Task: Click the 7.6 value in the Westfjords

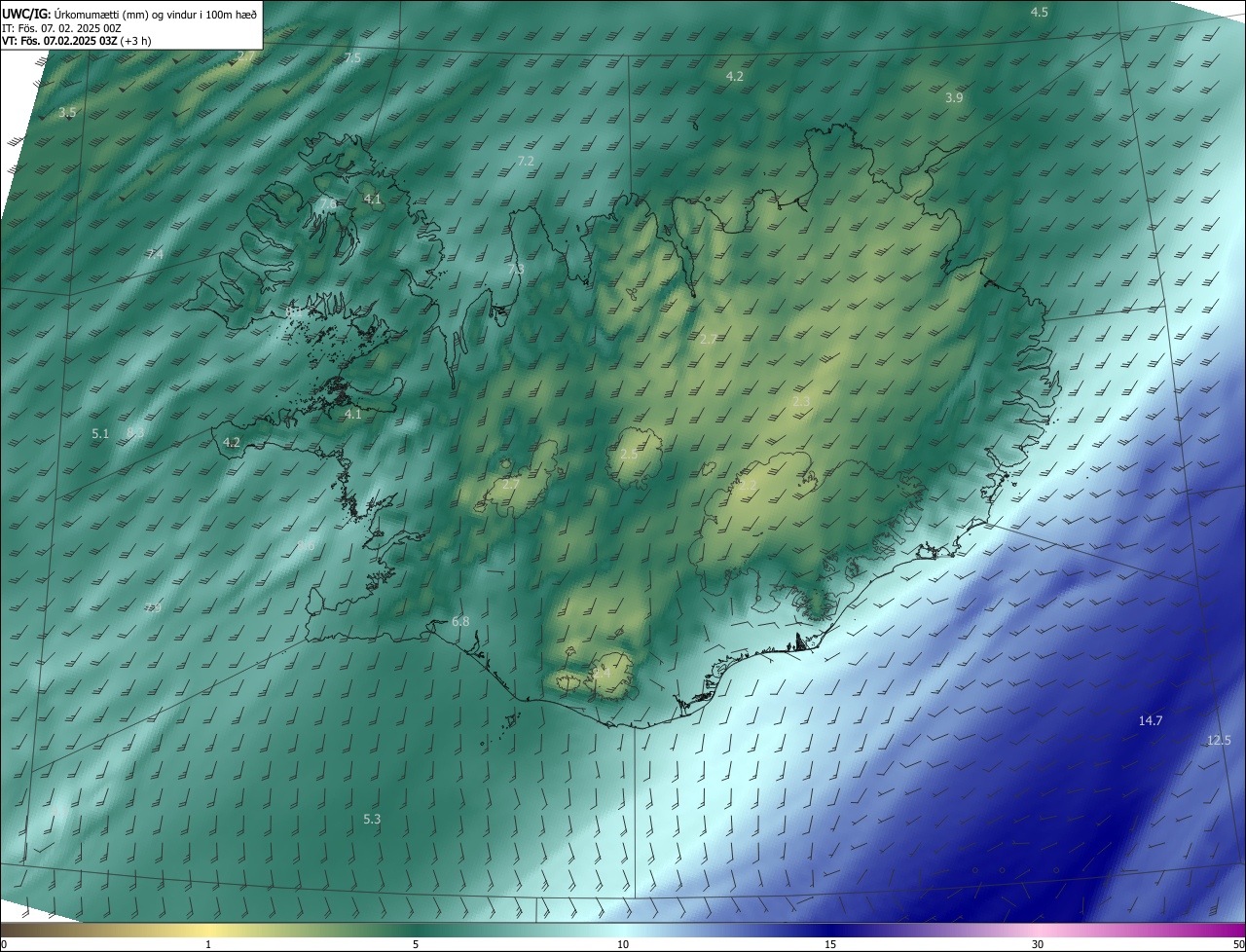Action: 328,203
